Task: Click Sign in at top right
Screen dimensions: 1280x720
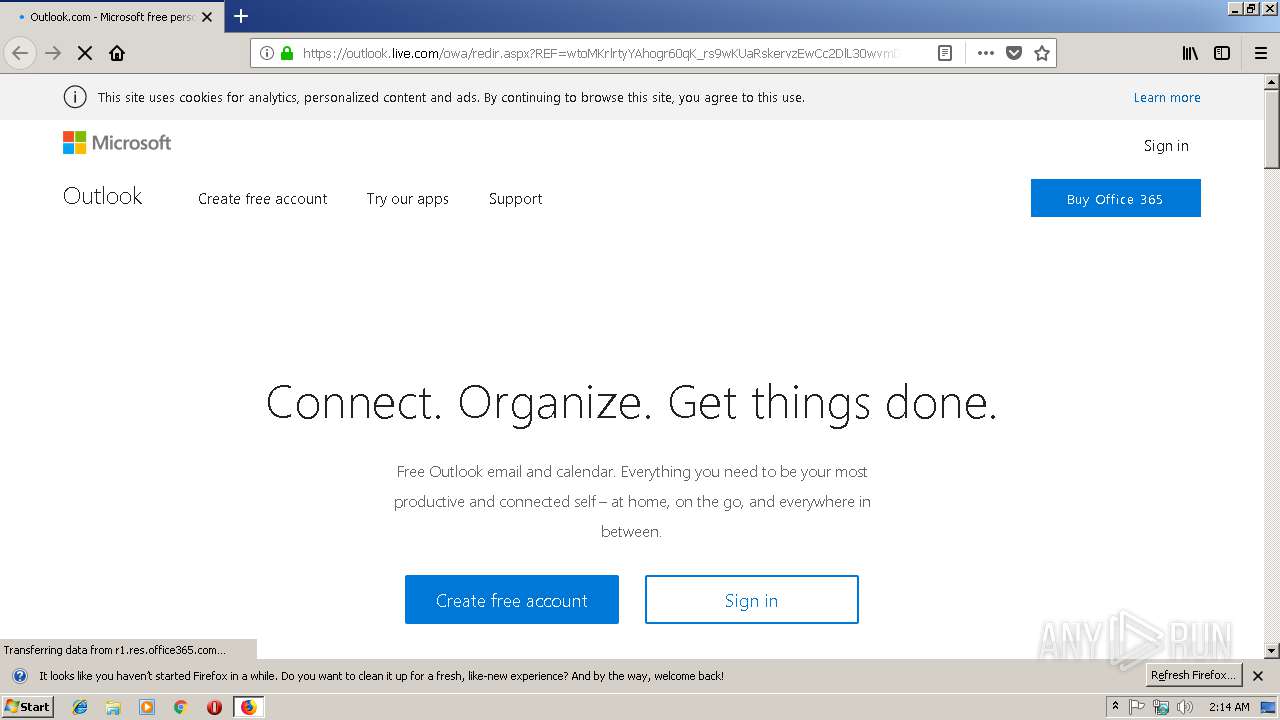Action: tap(1166, 146)
